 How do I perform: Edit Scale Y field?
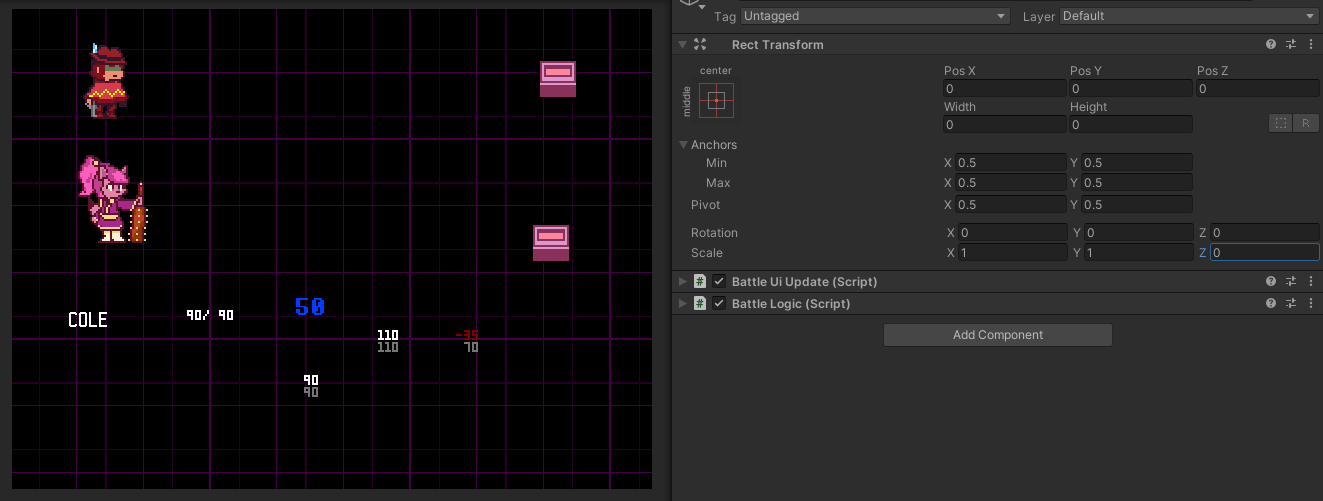click(x=1138, y=253)
